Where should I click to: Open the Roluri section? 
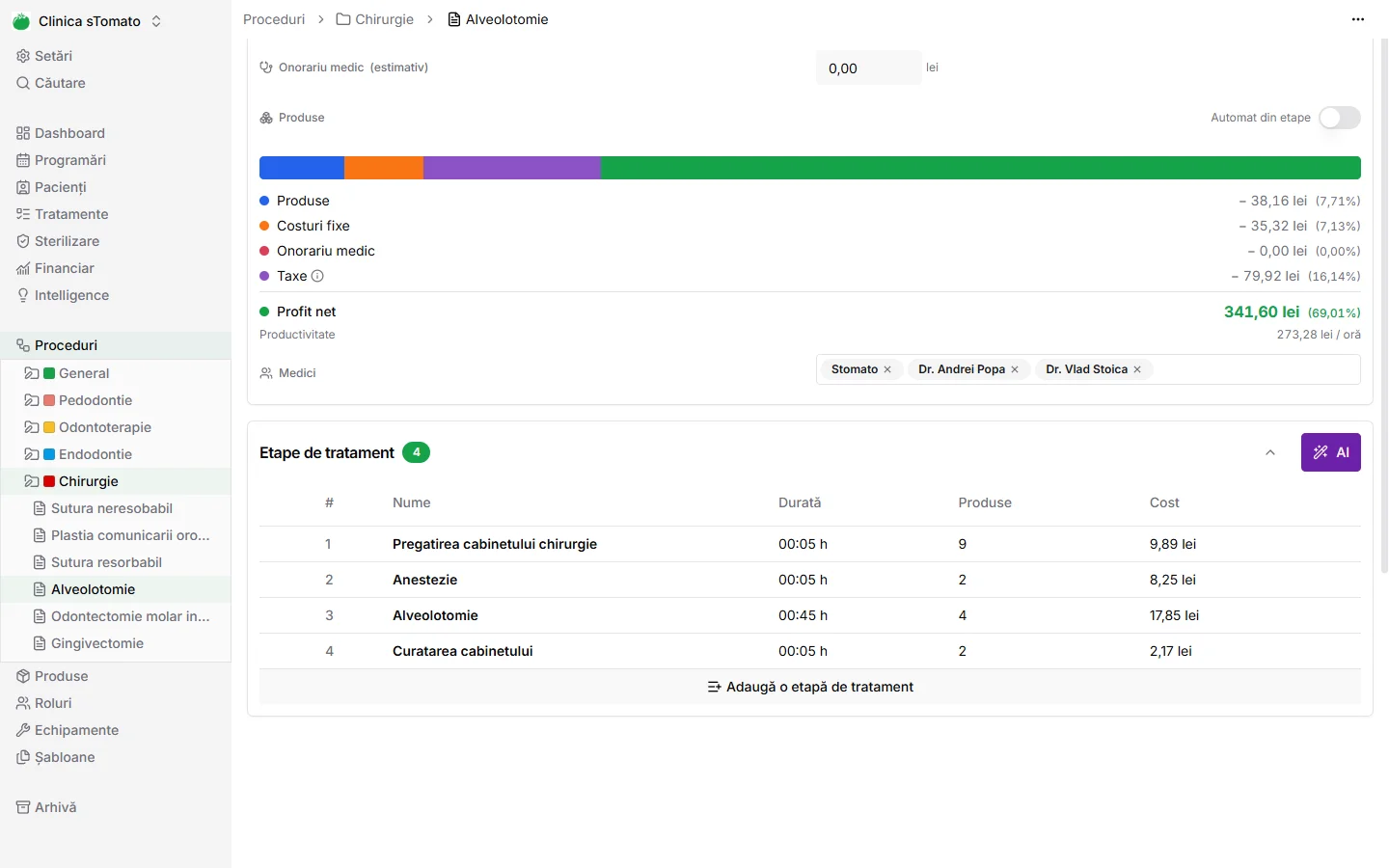coord(43,703)
